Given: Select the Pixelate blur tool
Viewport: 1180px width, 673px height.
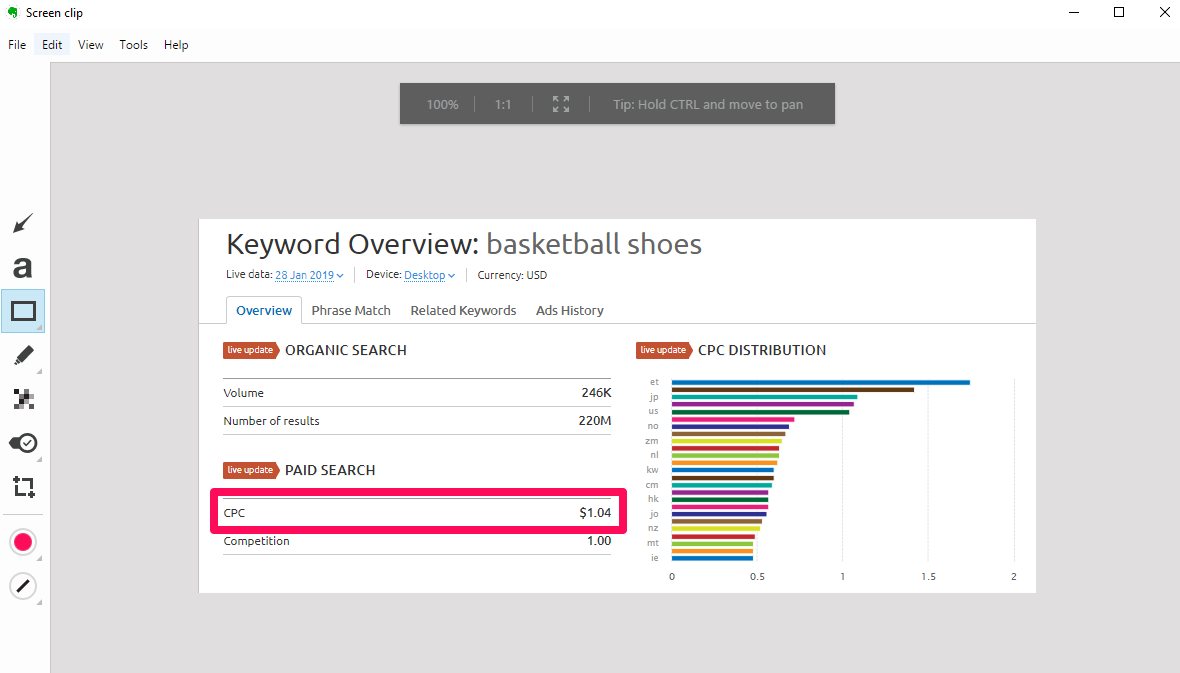Looking at the screenshot, I should pos(23,399).
